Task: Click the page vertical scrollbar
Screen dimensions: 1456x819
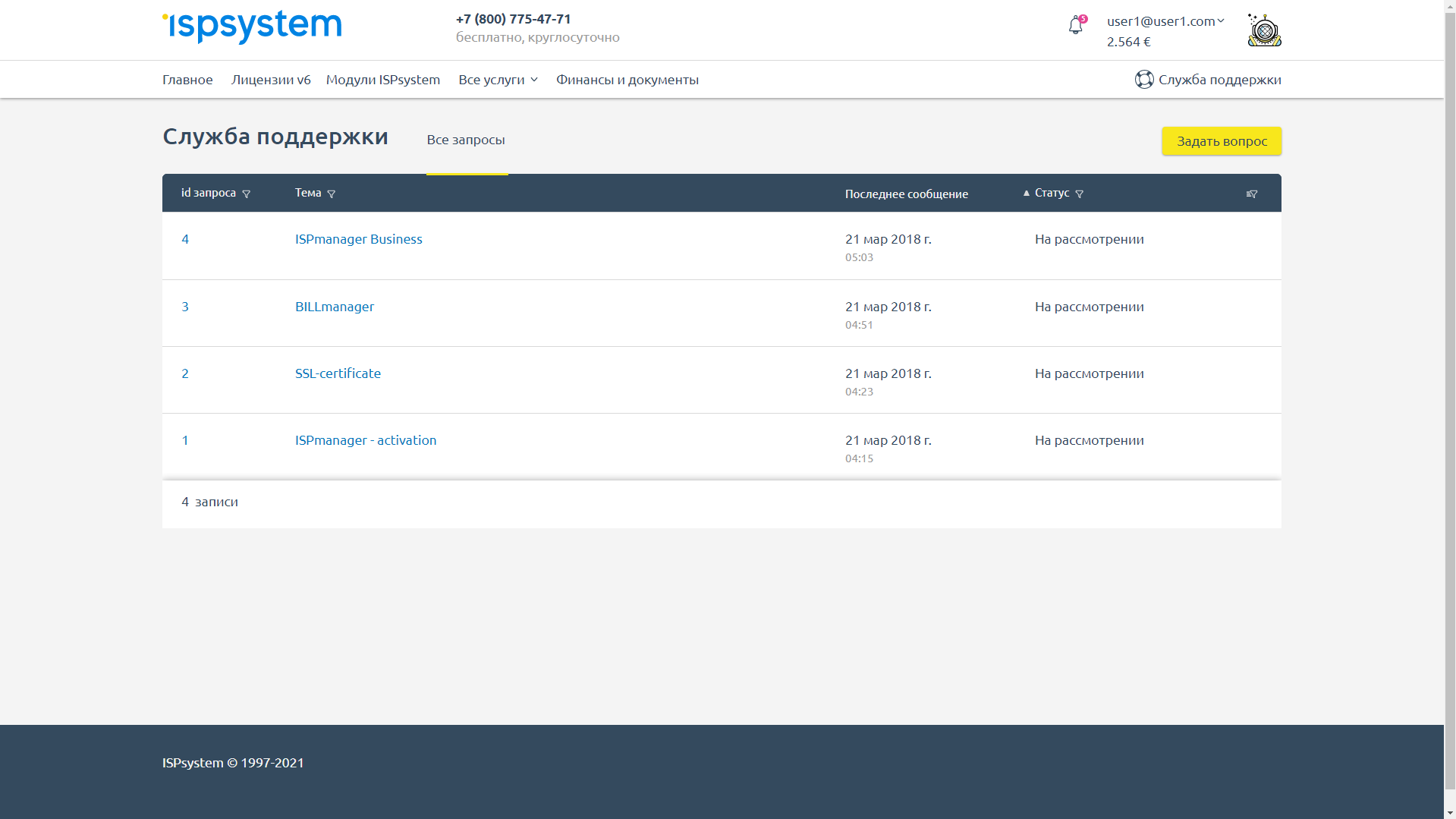Action: pos(1449,380)
